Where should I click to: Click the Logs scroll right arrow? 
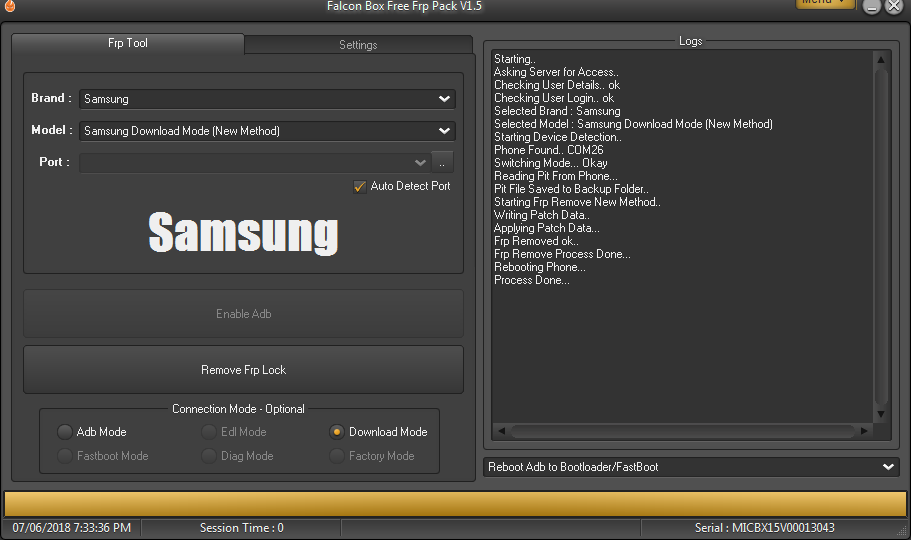864,431
